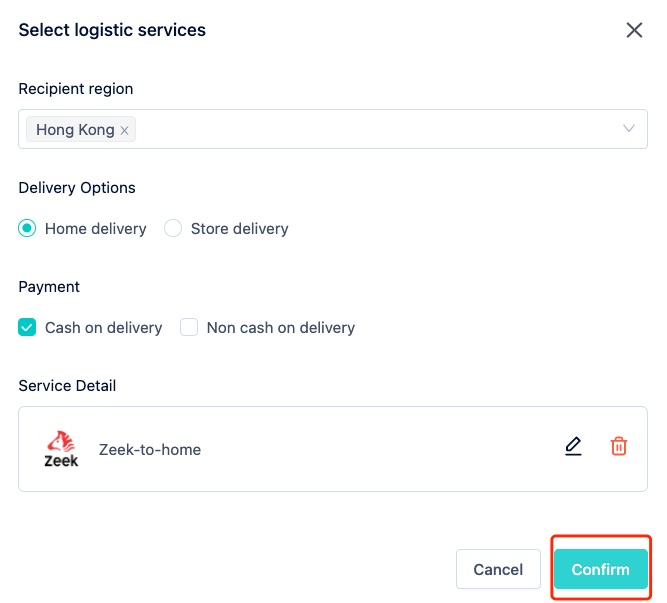Enable the Non cash on delivery checkbox
The height and width of the screenshot is (603, 667).
coord(189,327)
